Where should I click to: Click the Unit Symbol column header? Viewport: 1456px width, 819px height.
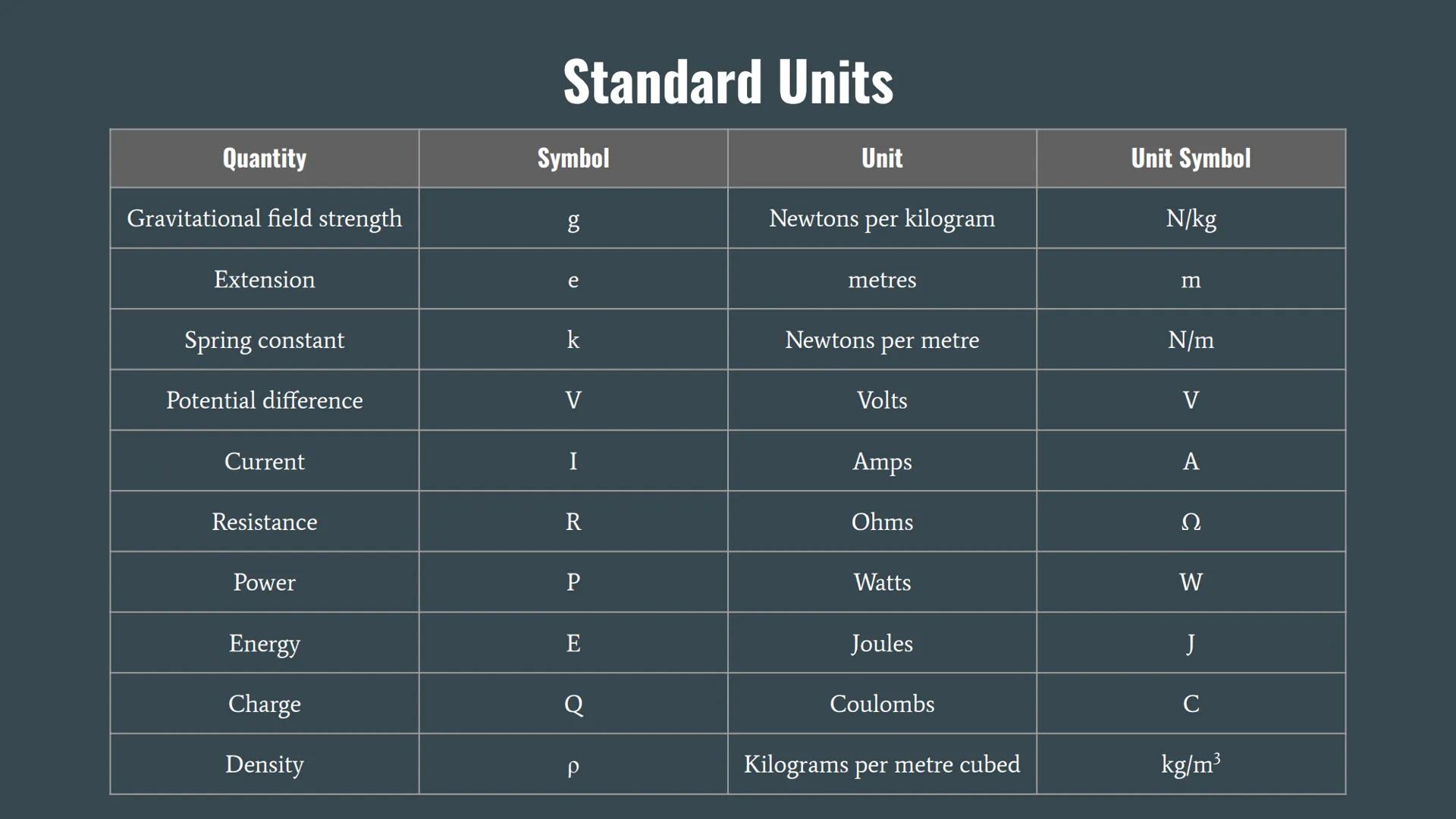1191,158
